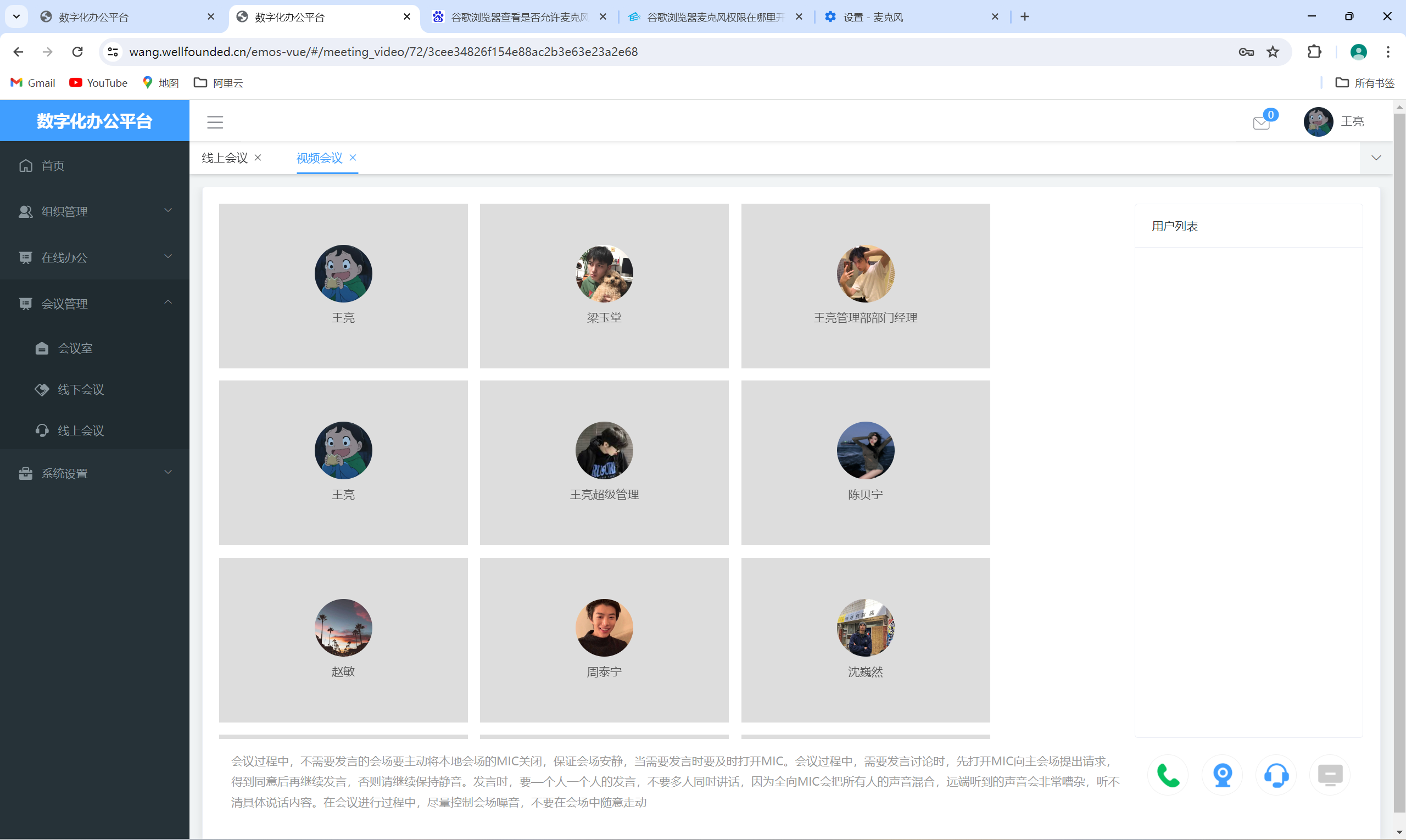The height and width of the screenshot is (840, 1406).
Task: Click 王亮's avatar in the meeting grid
Action: click(343, 273)
